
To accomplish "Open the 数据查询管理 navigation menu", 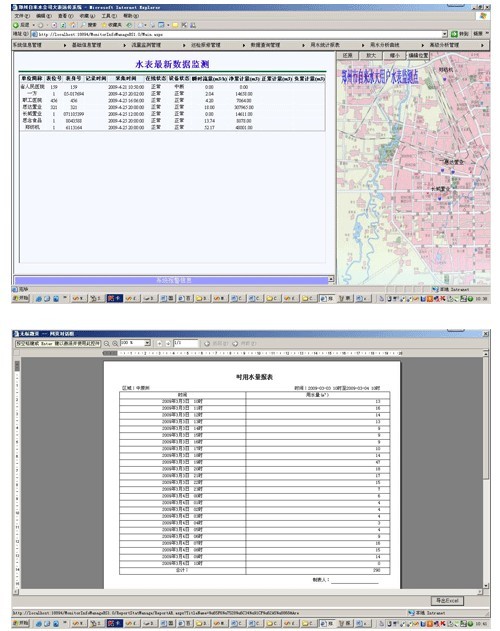I will tap(265, 45).
